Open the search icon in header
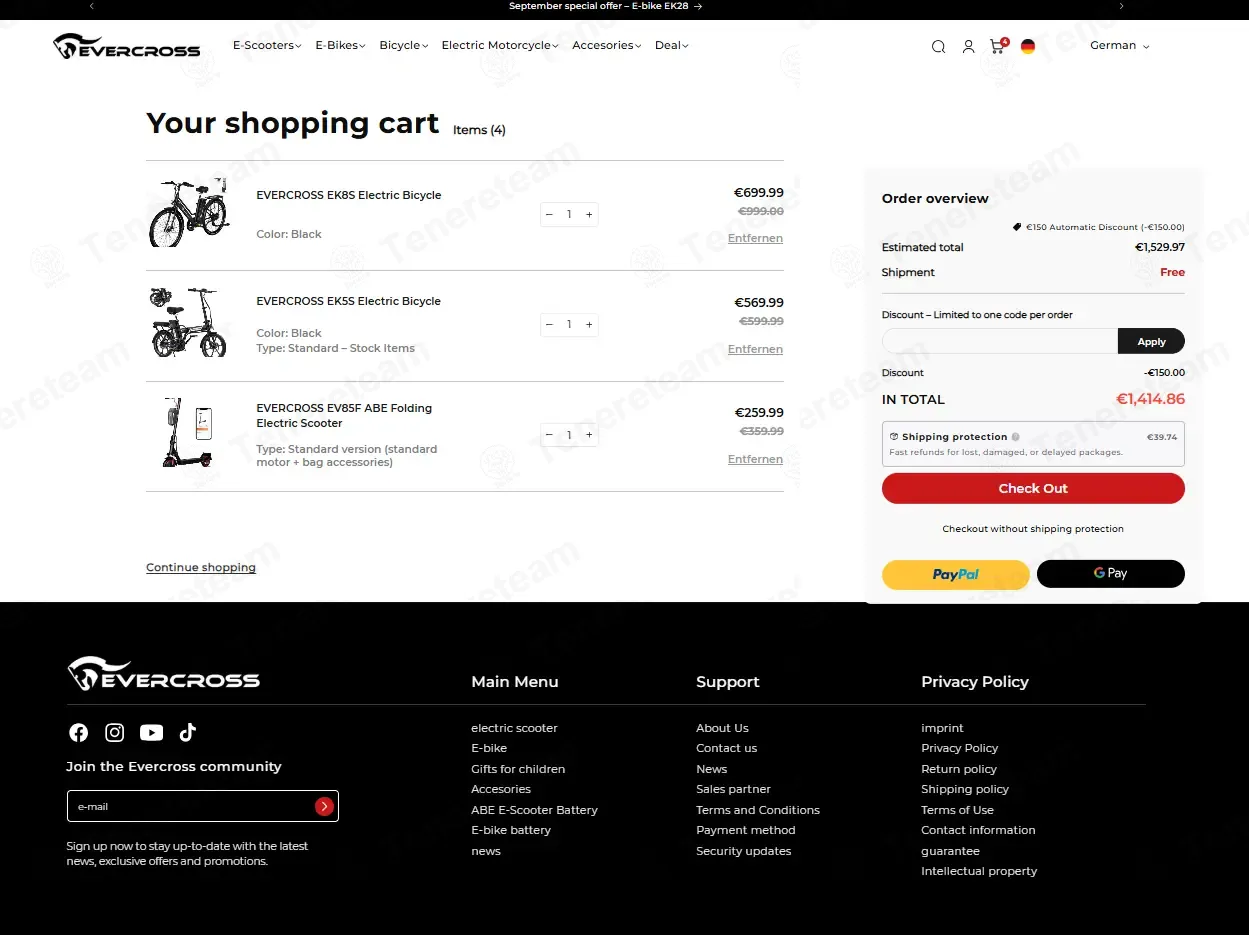 tap(938, 46)
